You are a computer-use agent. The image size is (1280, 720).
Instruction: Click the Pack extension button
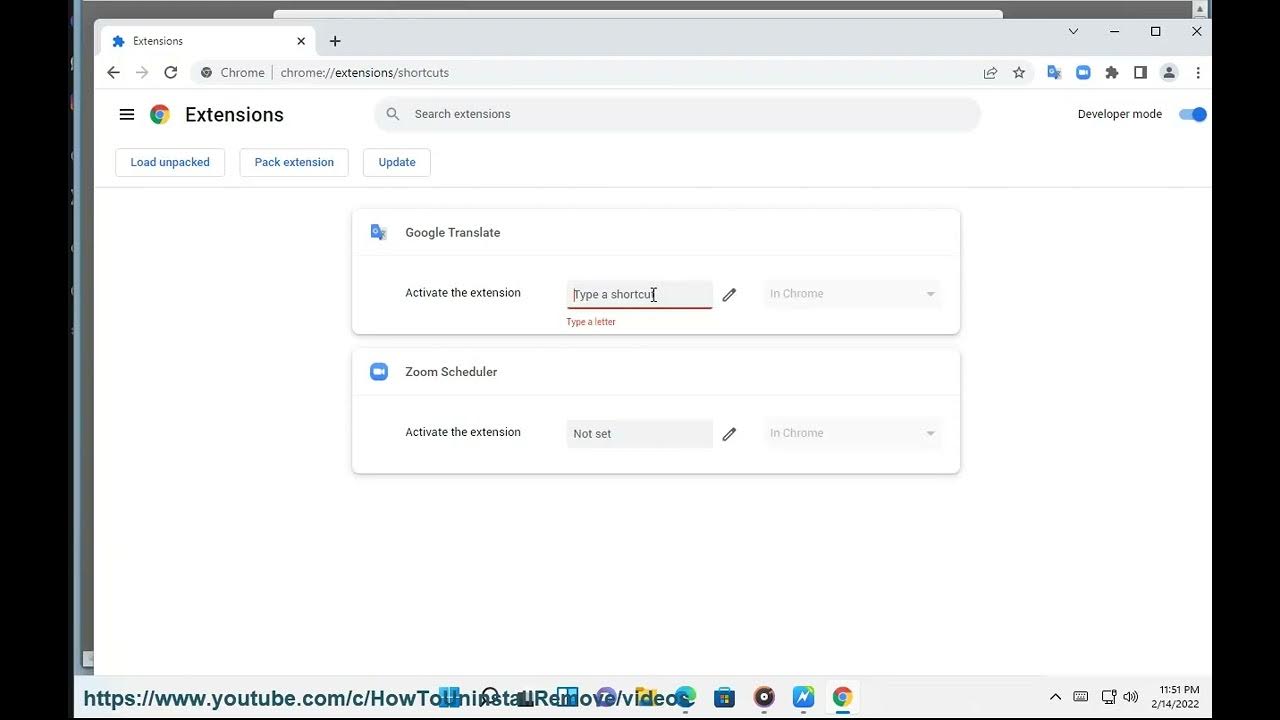point(294,162)
